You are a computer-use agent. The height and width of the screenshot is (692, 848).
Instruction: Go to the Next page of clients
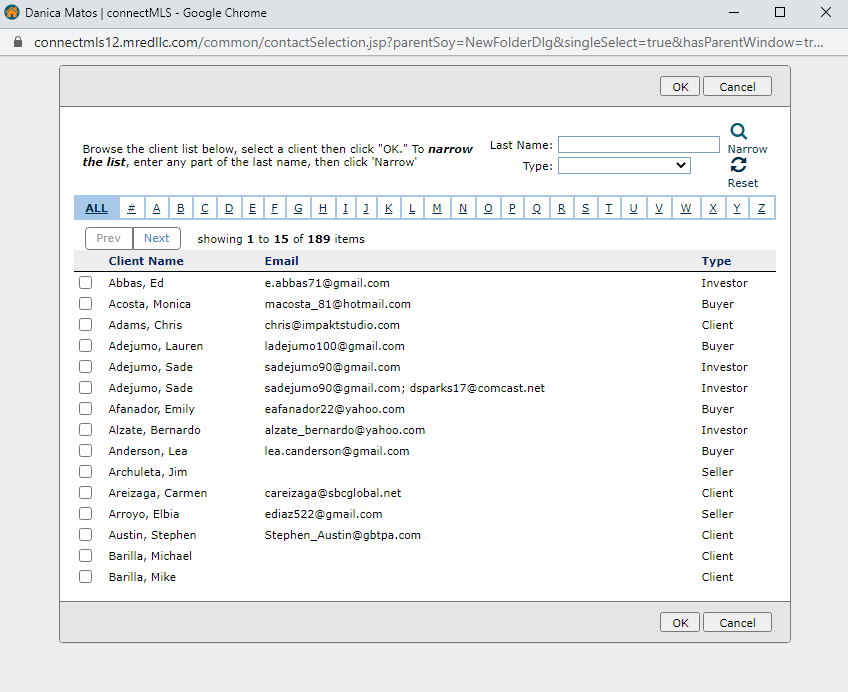pyautogui.click(x=157, y=239)
